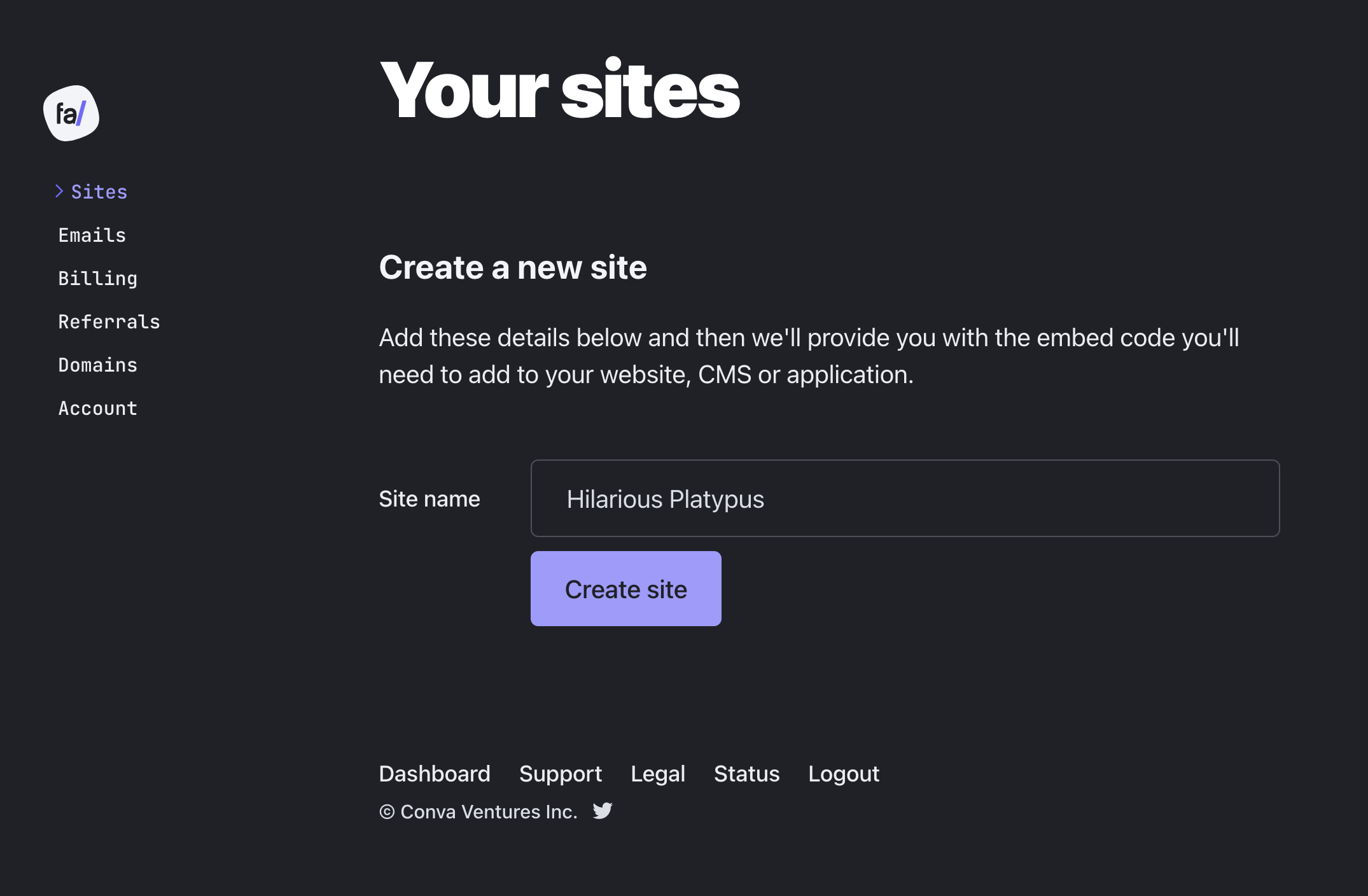
Task: Open the Account page
Action: pos(98,408)
